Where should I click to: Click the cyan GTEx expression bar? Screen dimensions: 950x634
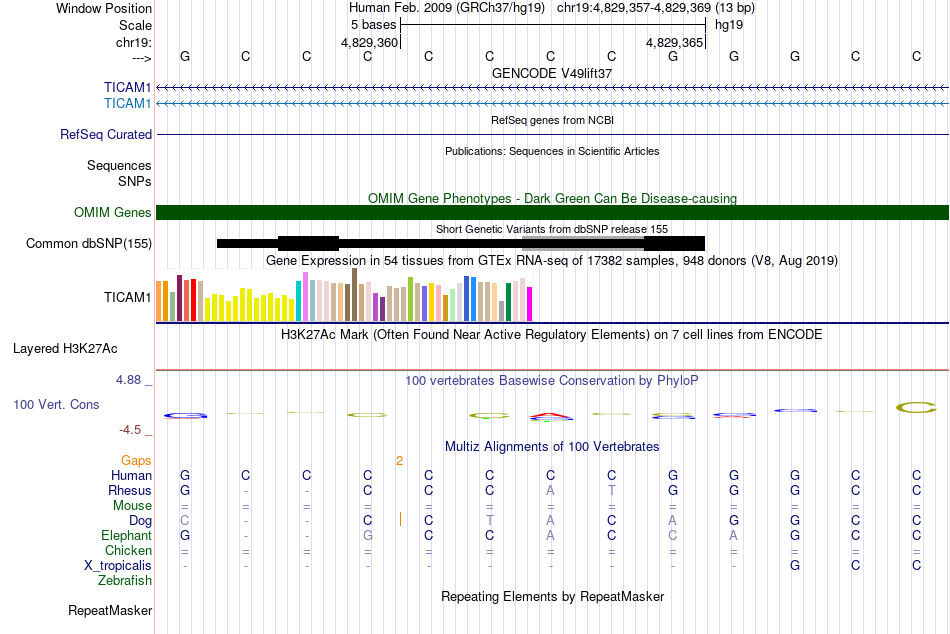pyautogui.click(x=299, y=301)
